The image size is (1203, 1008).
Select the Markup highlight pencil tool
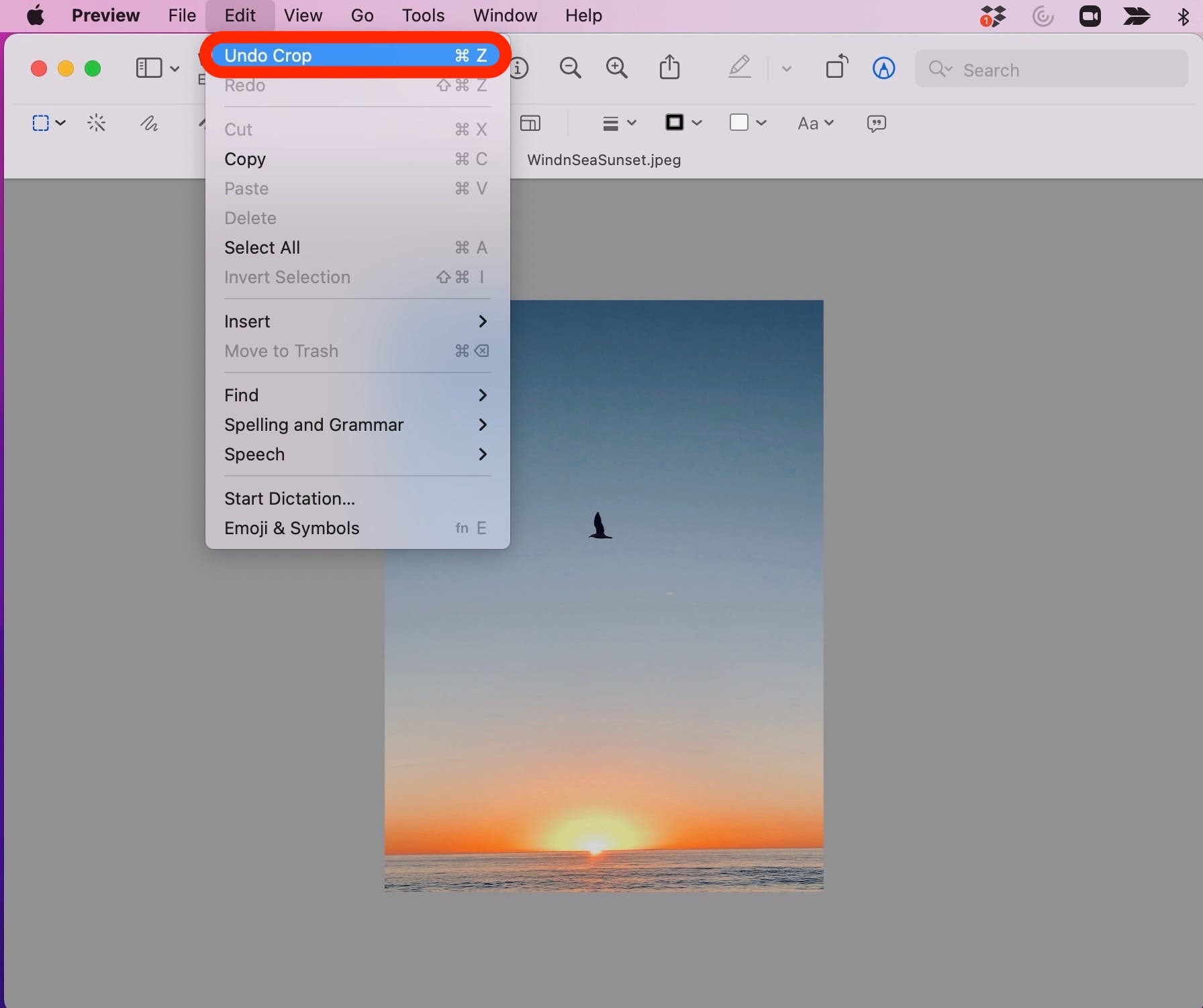(739, 67)
